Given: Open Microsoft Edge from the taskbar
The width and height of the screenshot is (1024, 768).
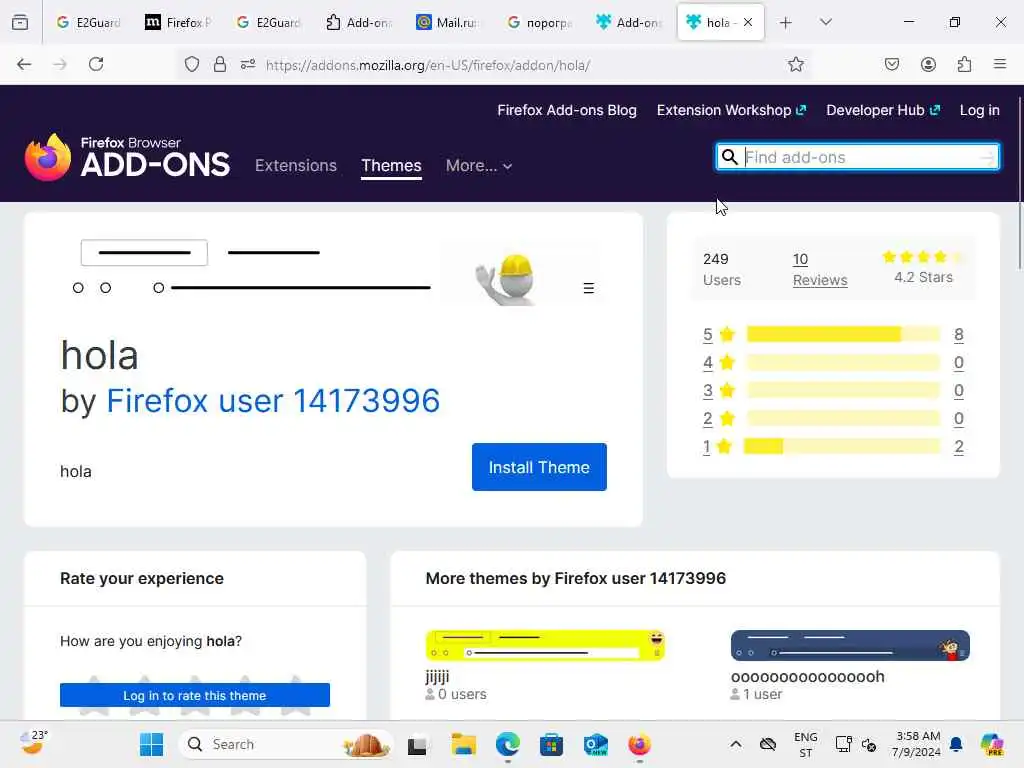Looking at the screenshot, I should [x=507, y=744].
